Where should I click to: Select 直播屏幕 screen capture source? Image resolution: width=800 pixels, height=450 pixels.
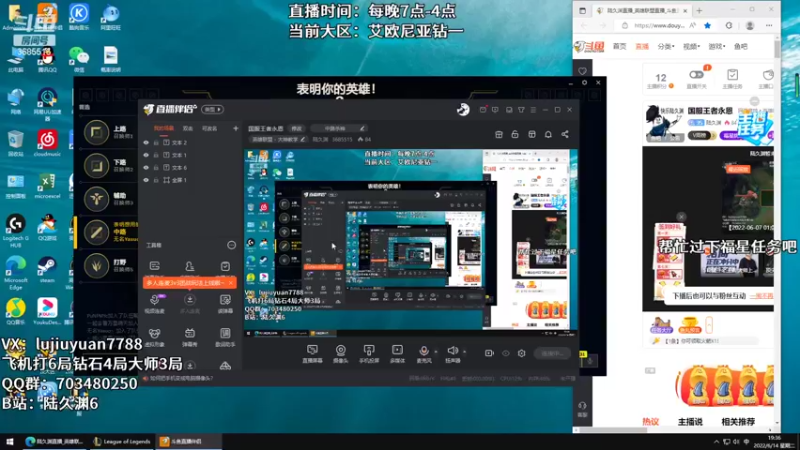312,353
